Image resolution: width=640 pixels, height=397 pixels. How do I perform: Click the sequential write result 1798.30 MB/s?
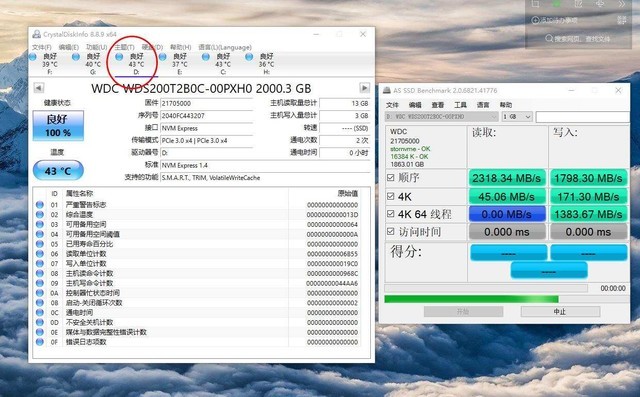tap(588, 178)
